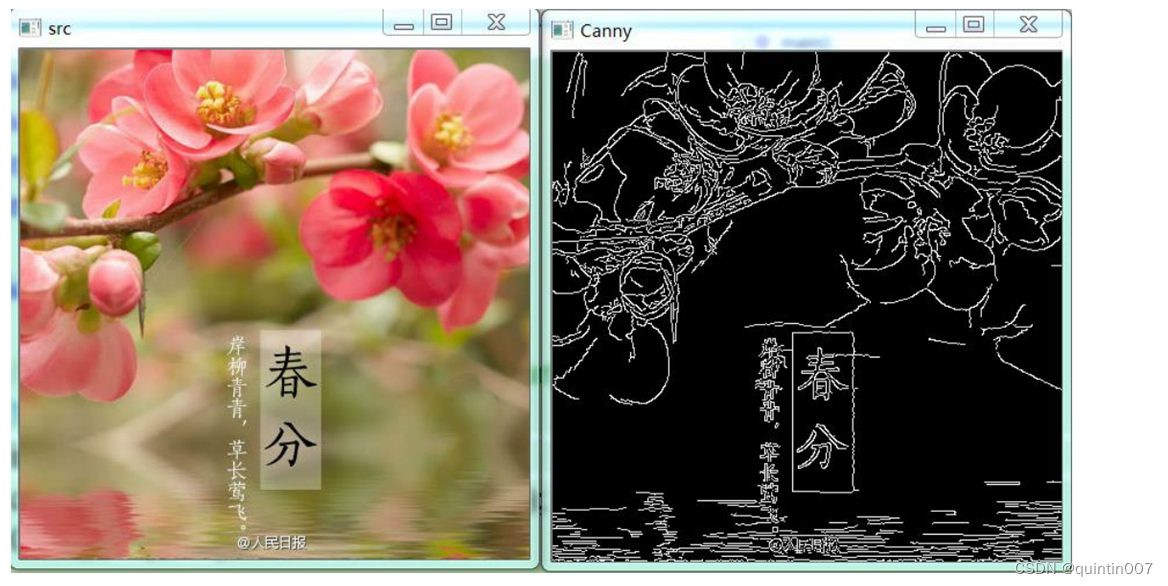Click the Canny window title bar icon
This screenshot has height=586, width=1168.
tap(562, 31)
